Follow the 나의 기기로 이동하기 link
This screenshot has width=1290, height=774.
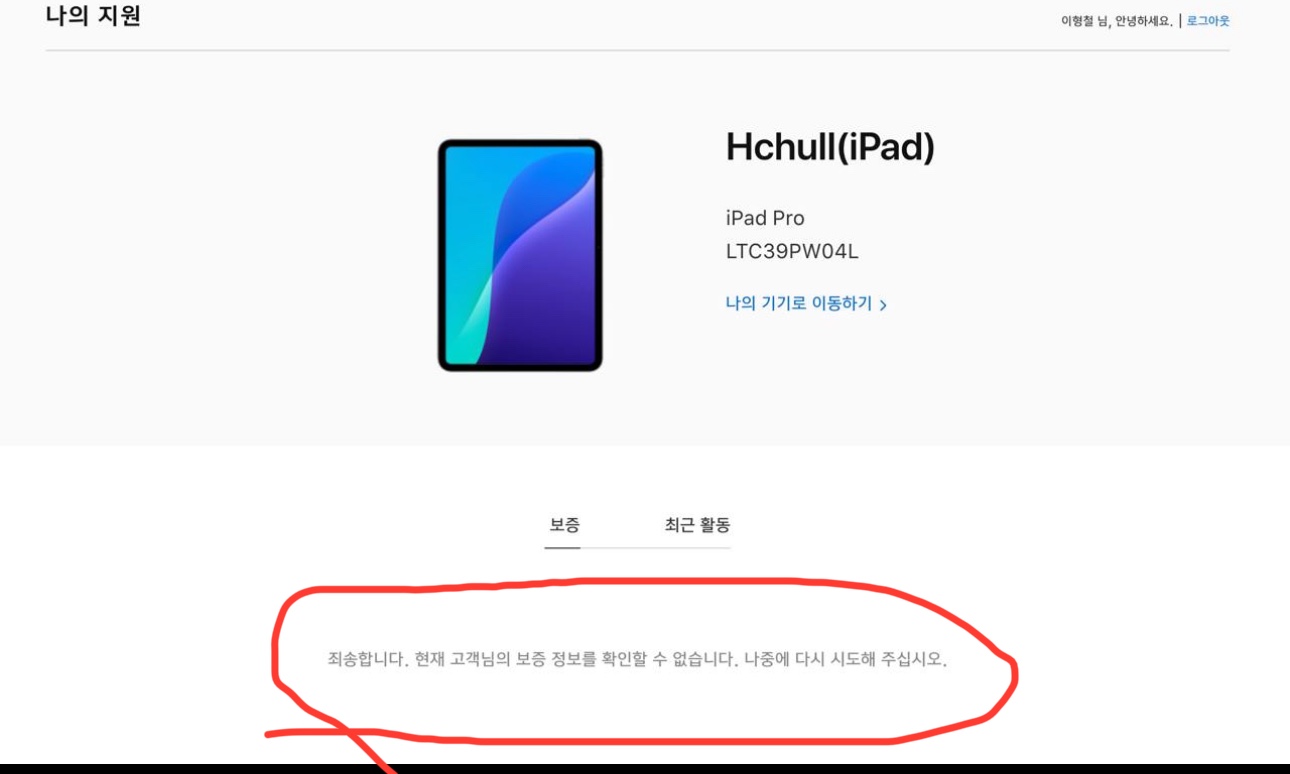[x=799, y=303]
